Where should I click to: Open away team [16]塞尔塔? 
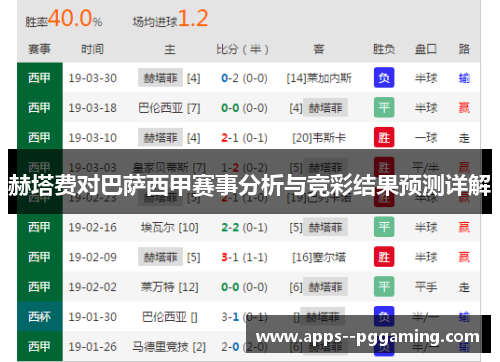tap(319, 257)
